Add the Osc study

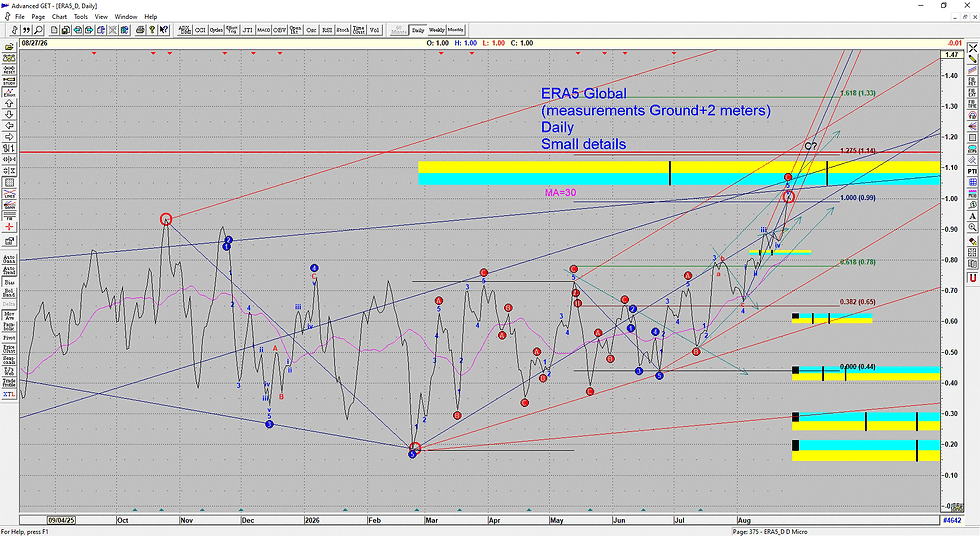[311, 29]
